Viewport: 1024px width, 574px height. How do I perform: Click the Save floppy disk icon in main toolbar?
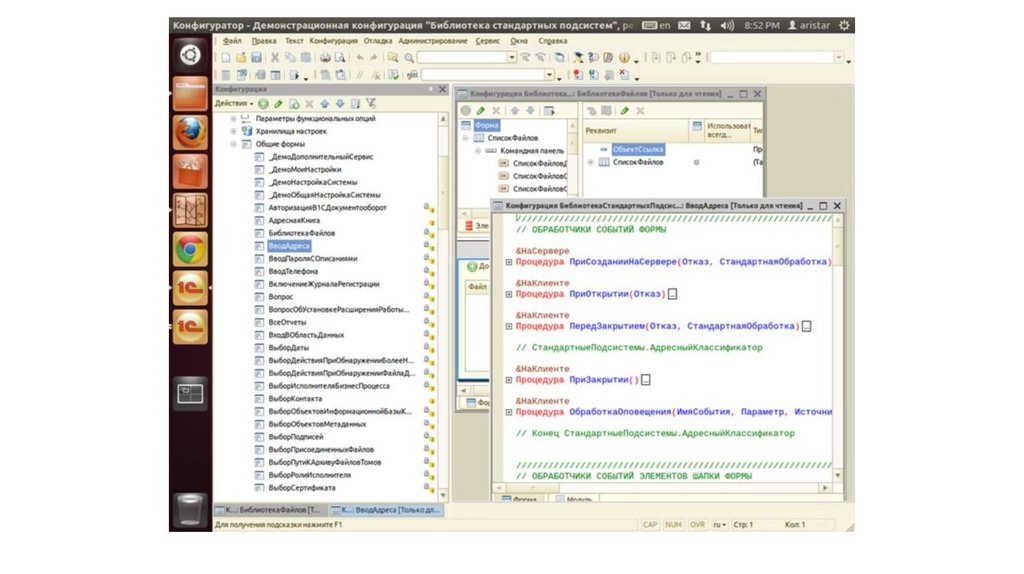tap(257, 58)
